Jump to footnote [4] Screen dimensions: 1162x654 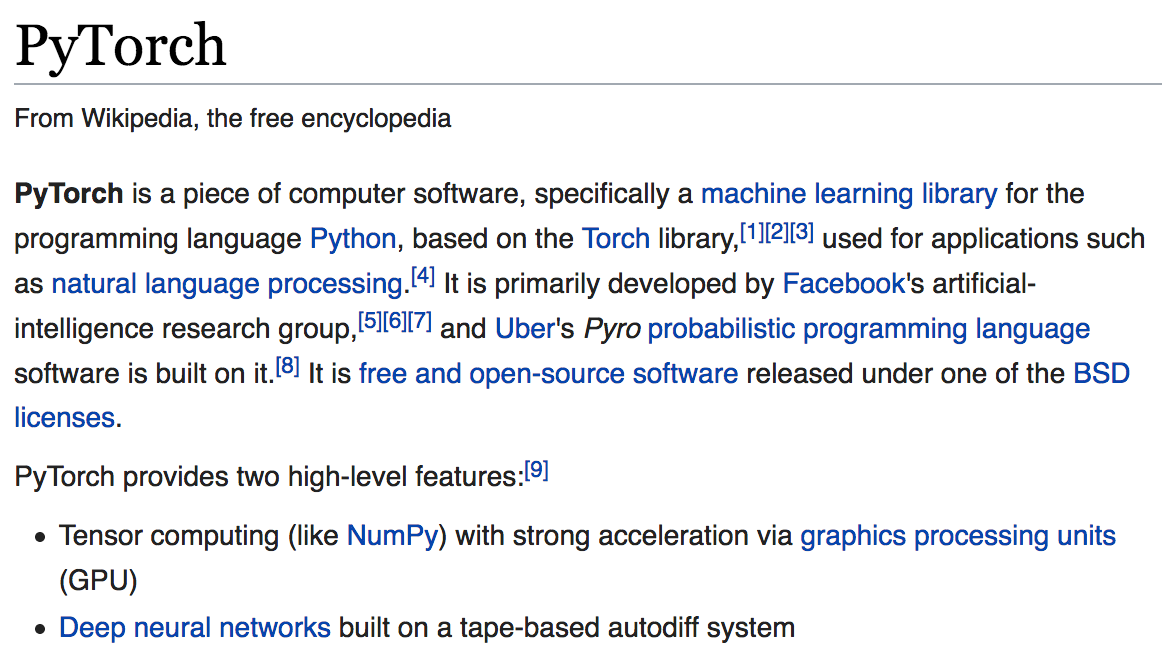422,277
